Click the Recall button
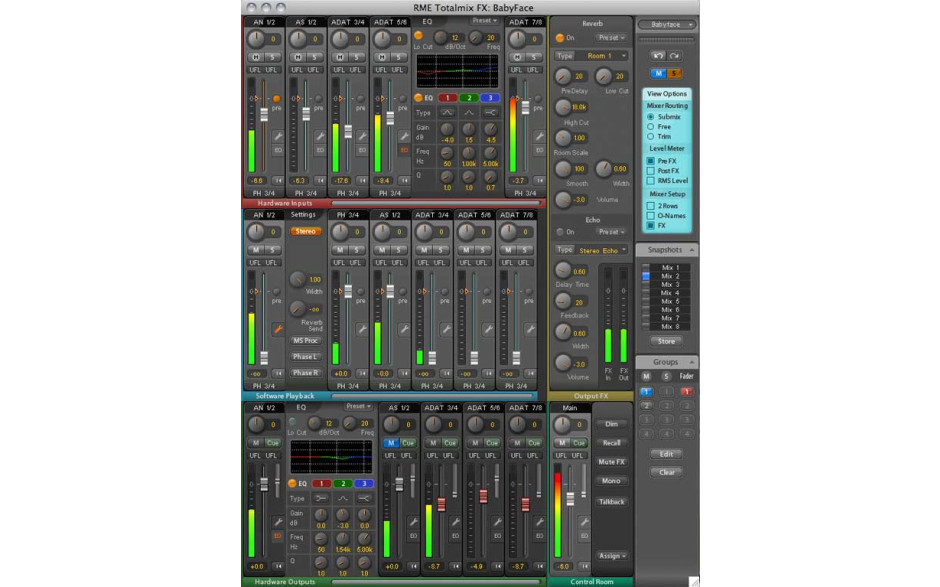The width and height of the screenshot is (940, 587). (x=611, y=443)
